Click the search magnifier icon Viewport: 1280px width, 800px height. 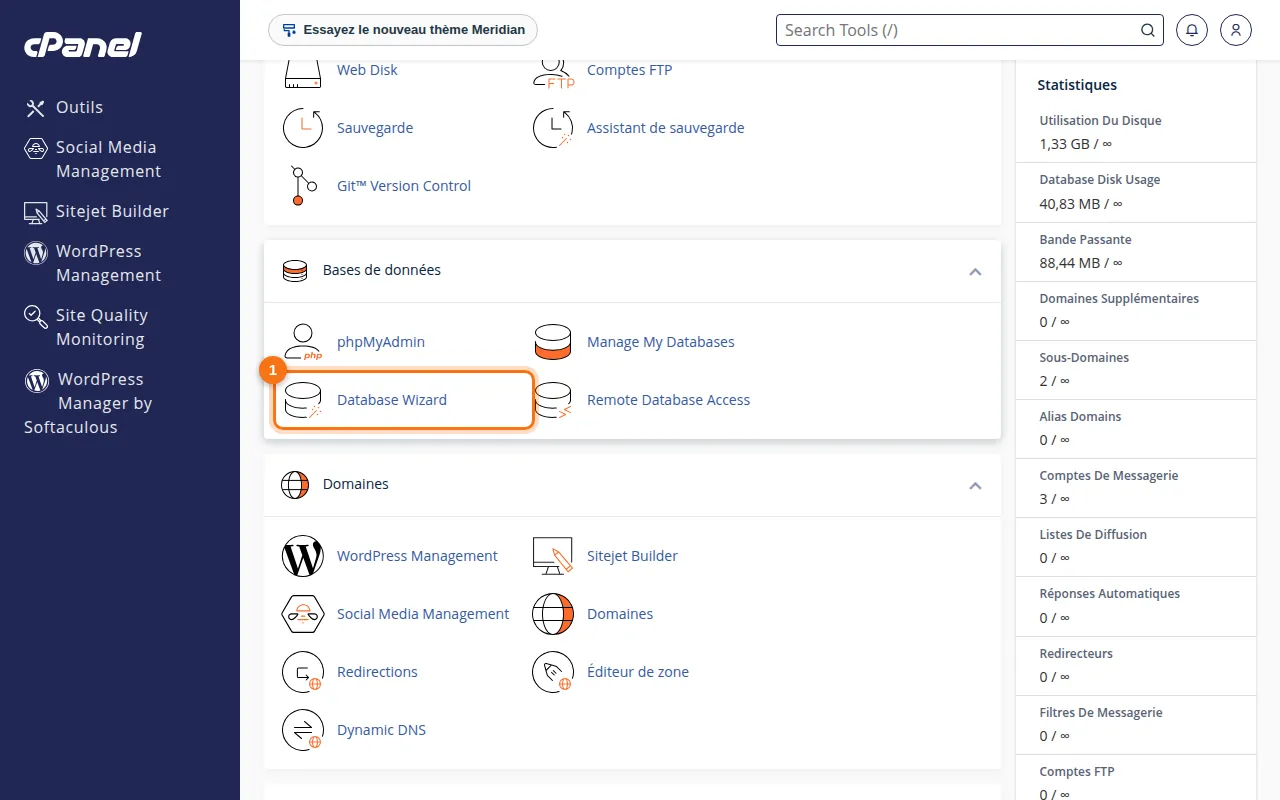[1148, 30]
